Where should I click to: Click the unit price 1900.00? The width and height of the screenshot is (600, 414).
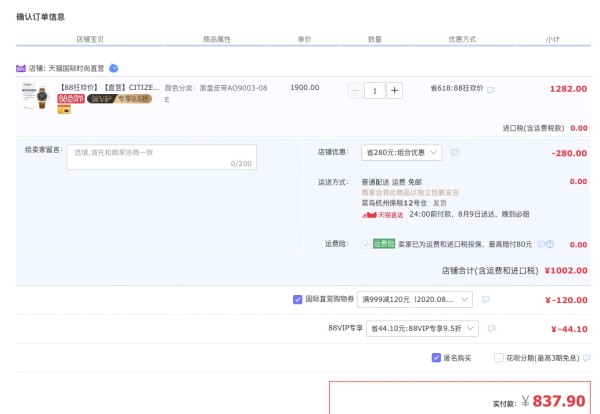[x=305, y=87]
